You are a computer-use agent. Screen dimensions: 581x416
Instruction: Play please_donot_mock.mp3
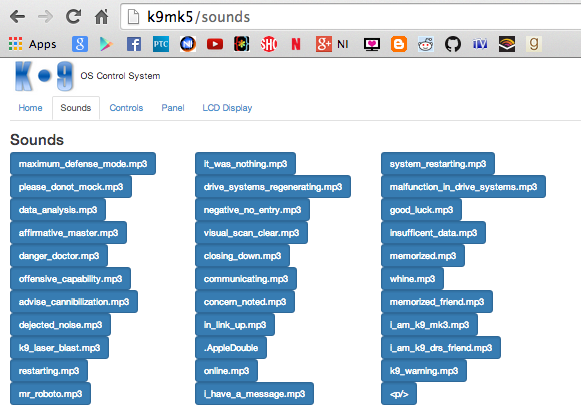coord(71,186)
